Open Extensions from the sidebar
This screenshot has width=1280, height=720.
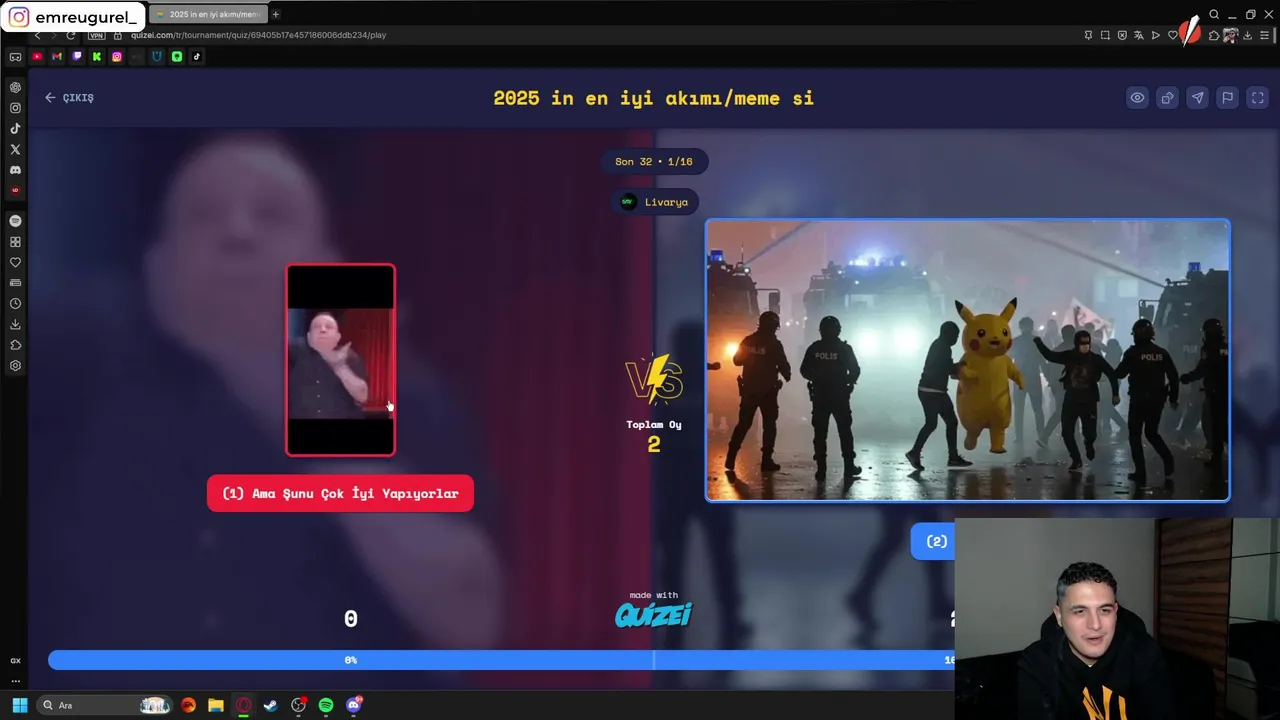click(x=15, y=345)
